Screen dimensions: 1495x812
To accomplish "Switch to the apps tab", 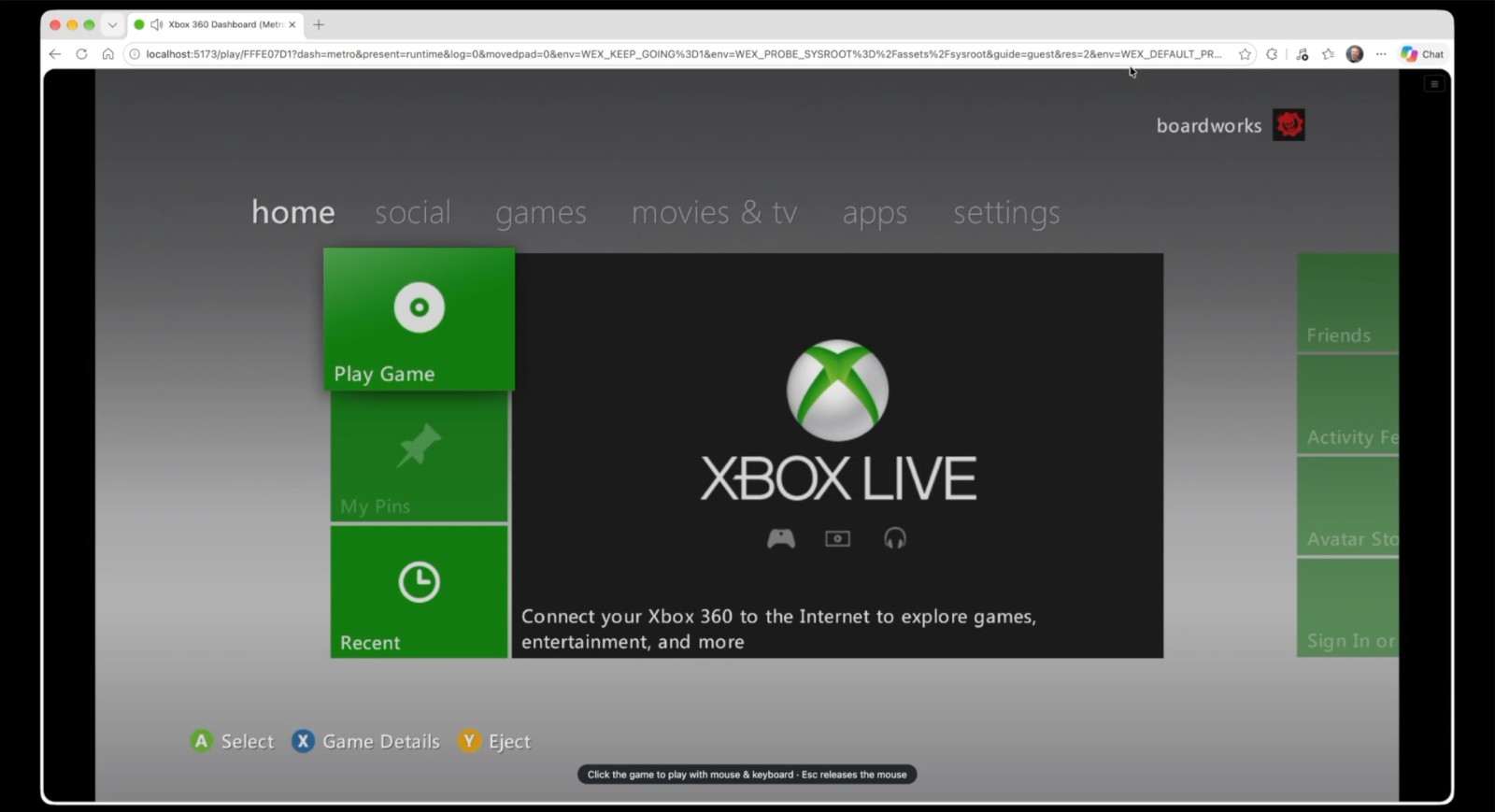I will (x=875, y=214).
